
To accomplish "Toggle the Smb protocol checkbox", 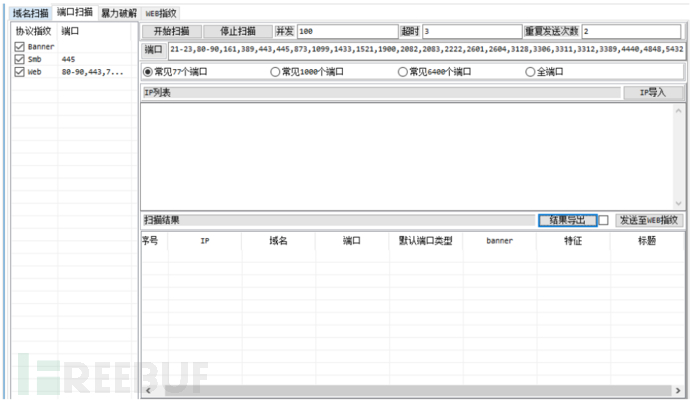I will pos(19,59).
